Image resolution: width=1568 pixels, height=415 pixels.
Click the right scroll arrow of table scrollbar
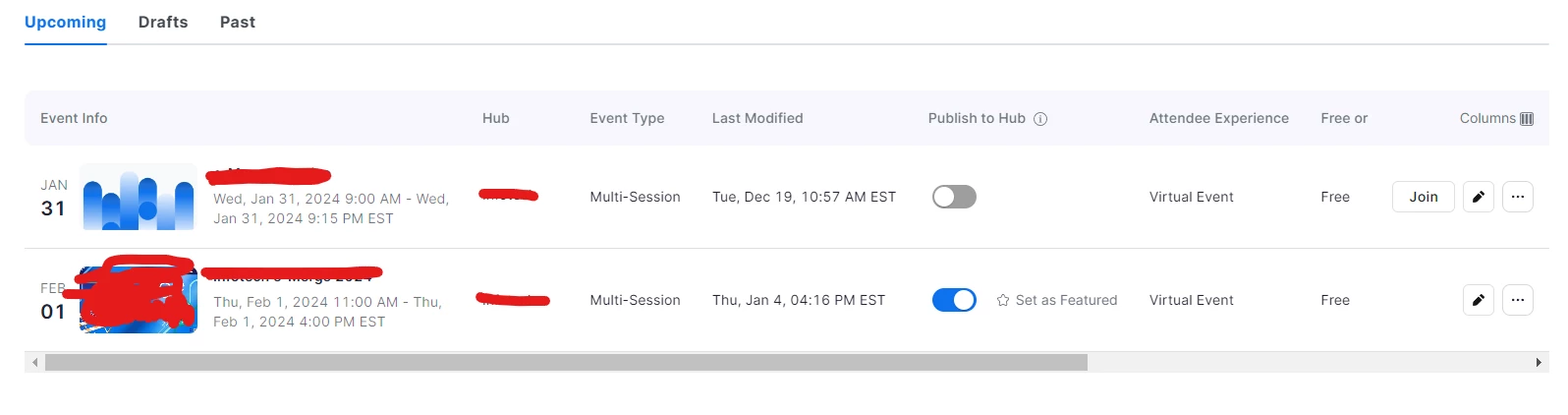[1539, 362]
